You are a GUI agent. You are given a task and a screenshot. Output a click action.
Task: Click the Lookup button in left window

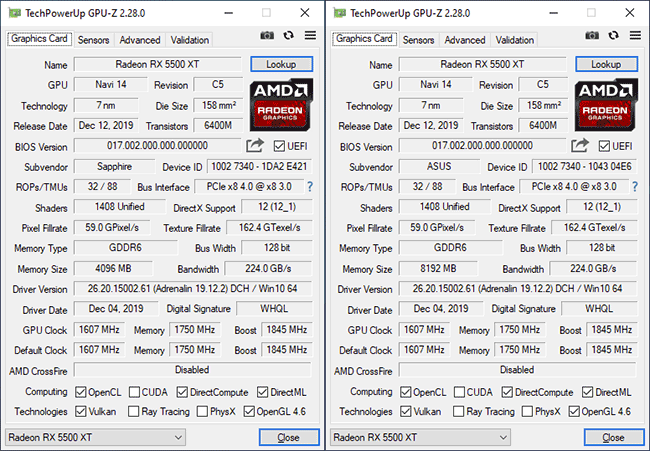281,64
